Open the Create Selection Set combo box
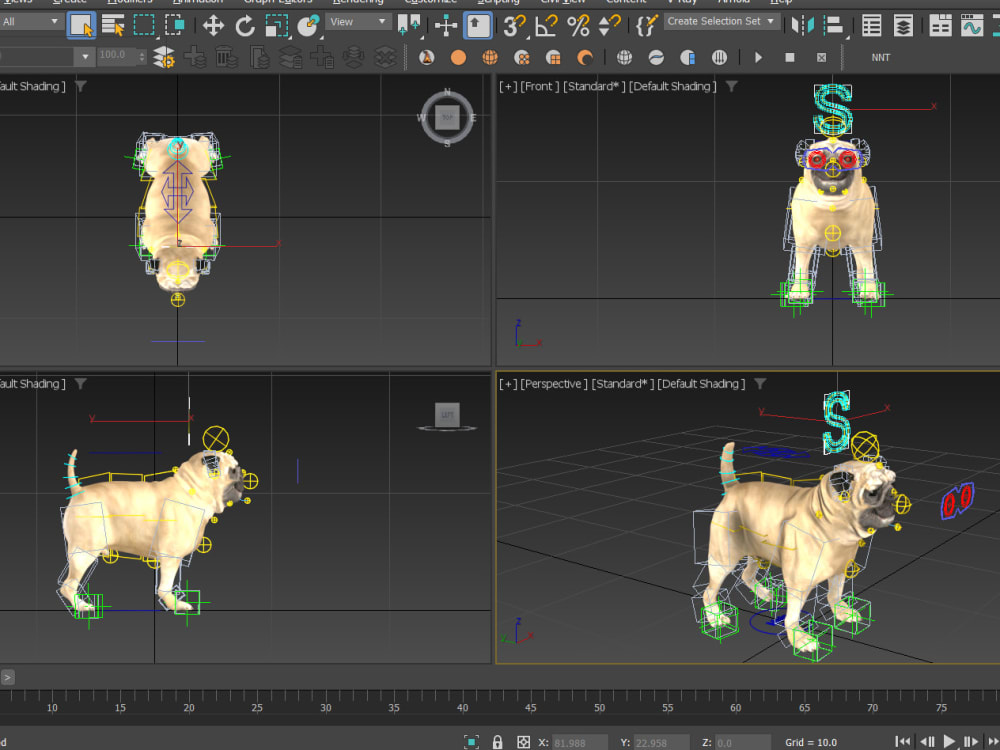Viewport: 1000px width, 750px height. click(x=720, y=21)
